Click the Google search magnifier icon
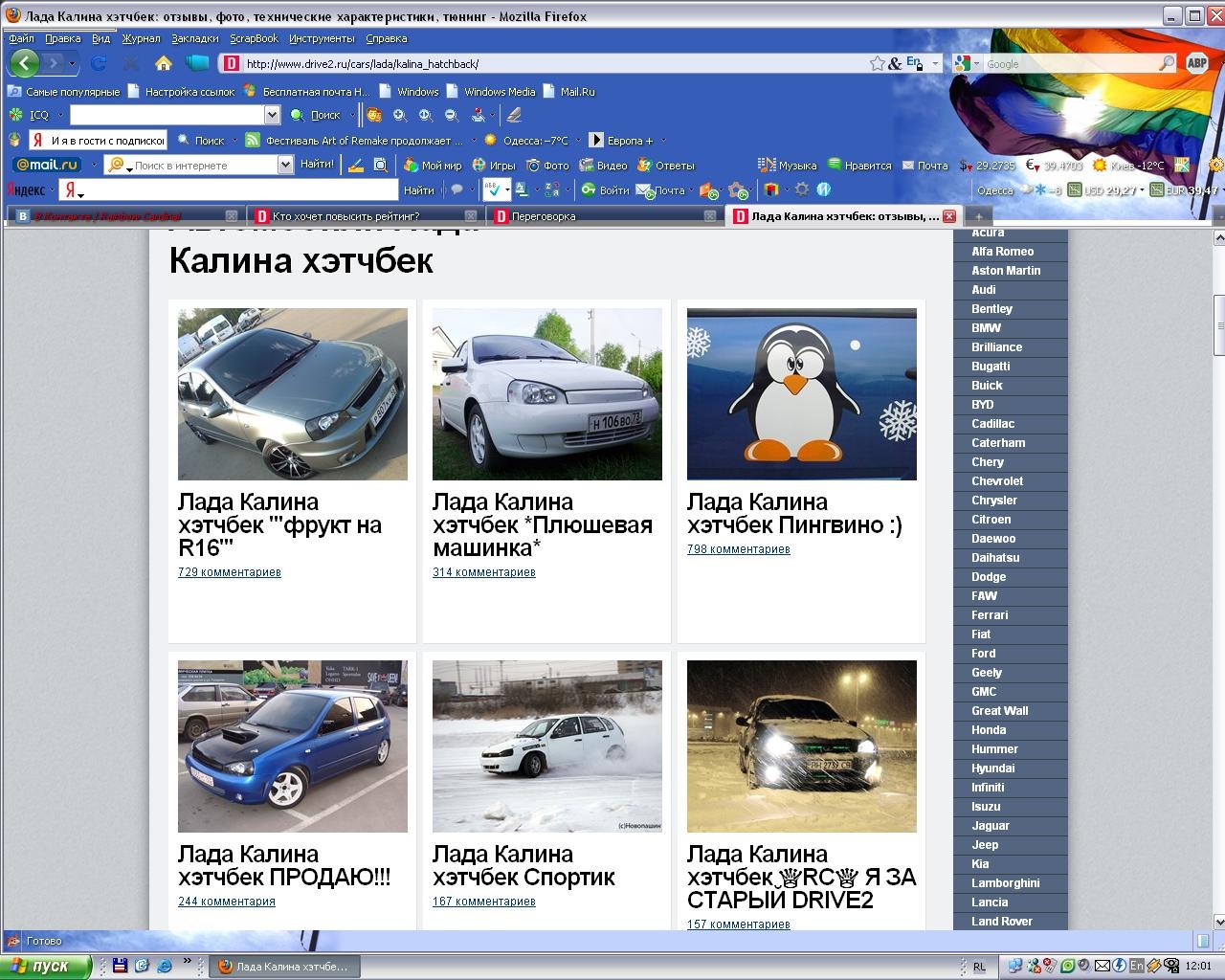The height and width of the screenshot is (980, 1225). pos(1167,63)
